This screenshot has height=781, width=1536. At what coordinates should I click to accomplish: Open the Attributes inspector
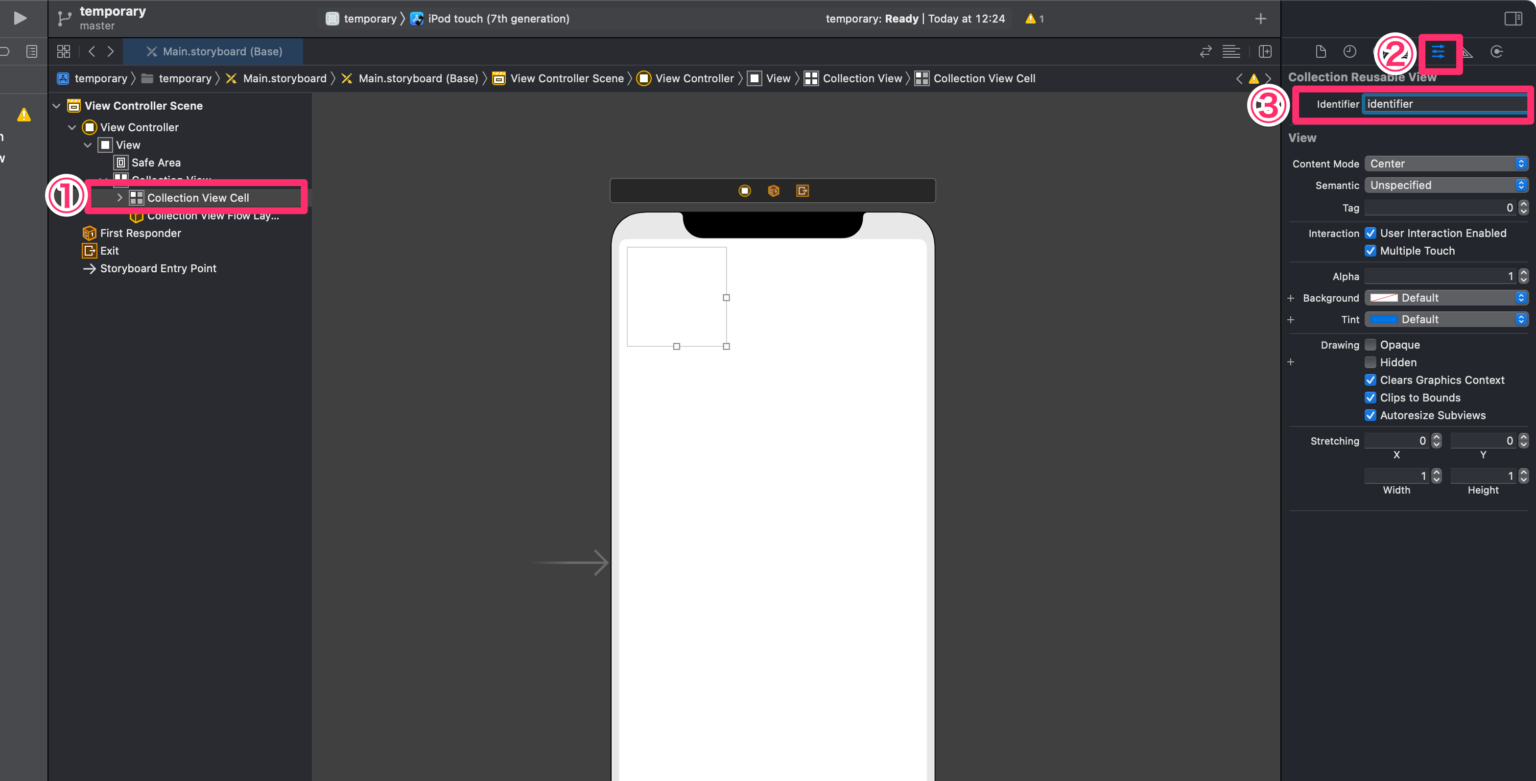(x=1440, y=51)
